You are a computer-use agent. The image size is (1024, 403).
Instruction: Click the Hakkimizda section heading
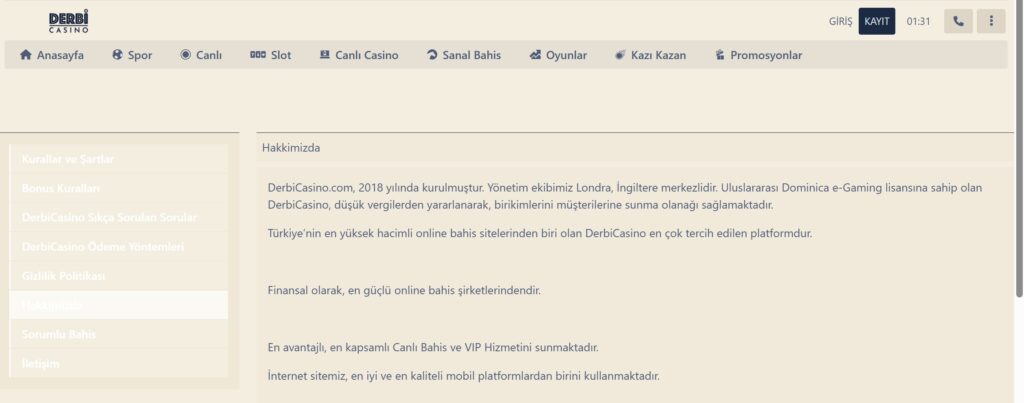click(291, 148)
